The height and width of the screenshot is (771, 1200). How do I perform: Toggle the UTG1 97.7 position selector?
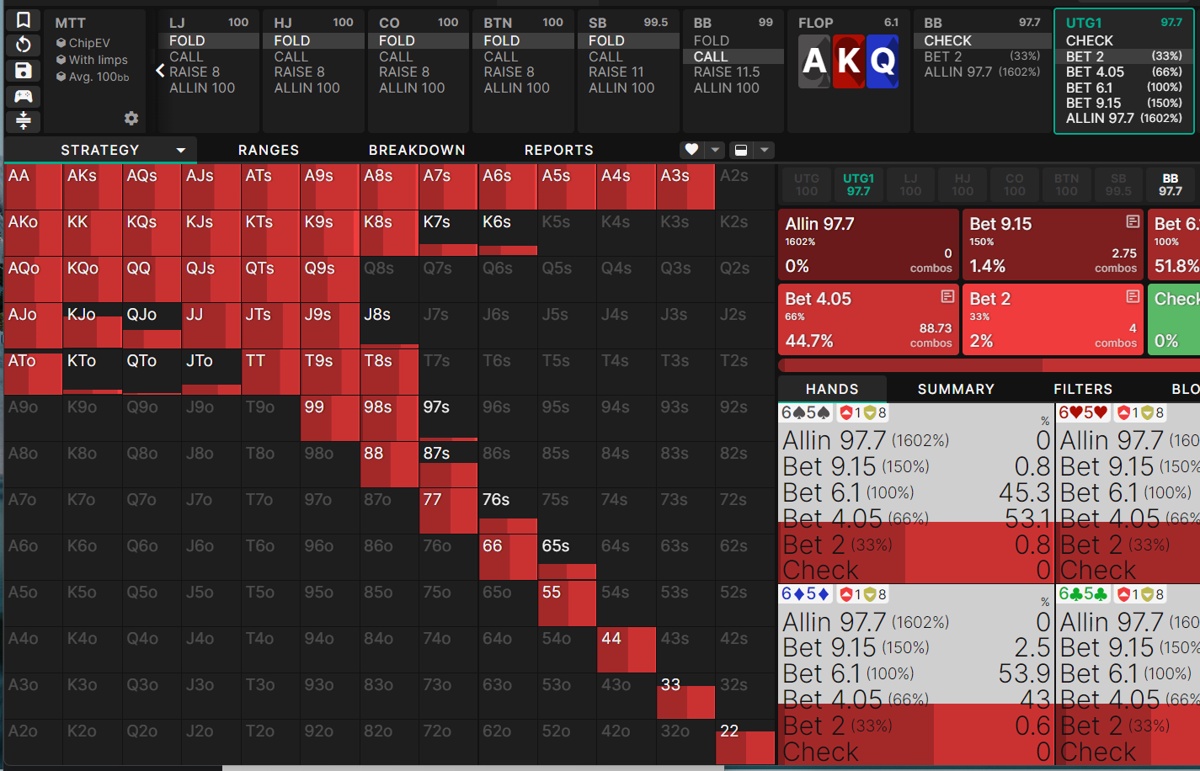tap(858, 184)
